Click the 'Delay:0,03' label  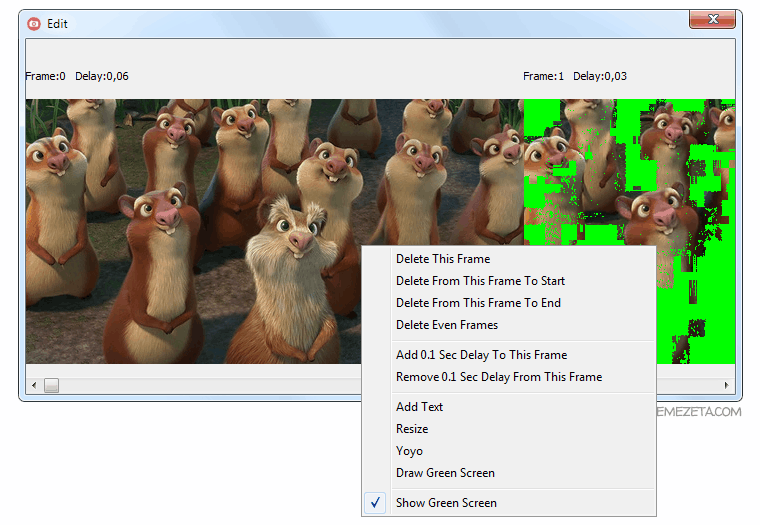pos(600,76)
